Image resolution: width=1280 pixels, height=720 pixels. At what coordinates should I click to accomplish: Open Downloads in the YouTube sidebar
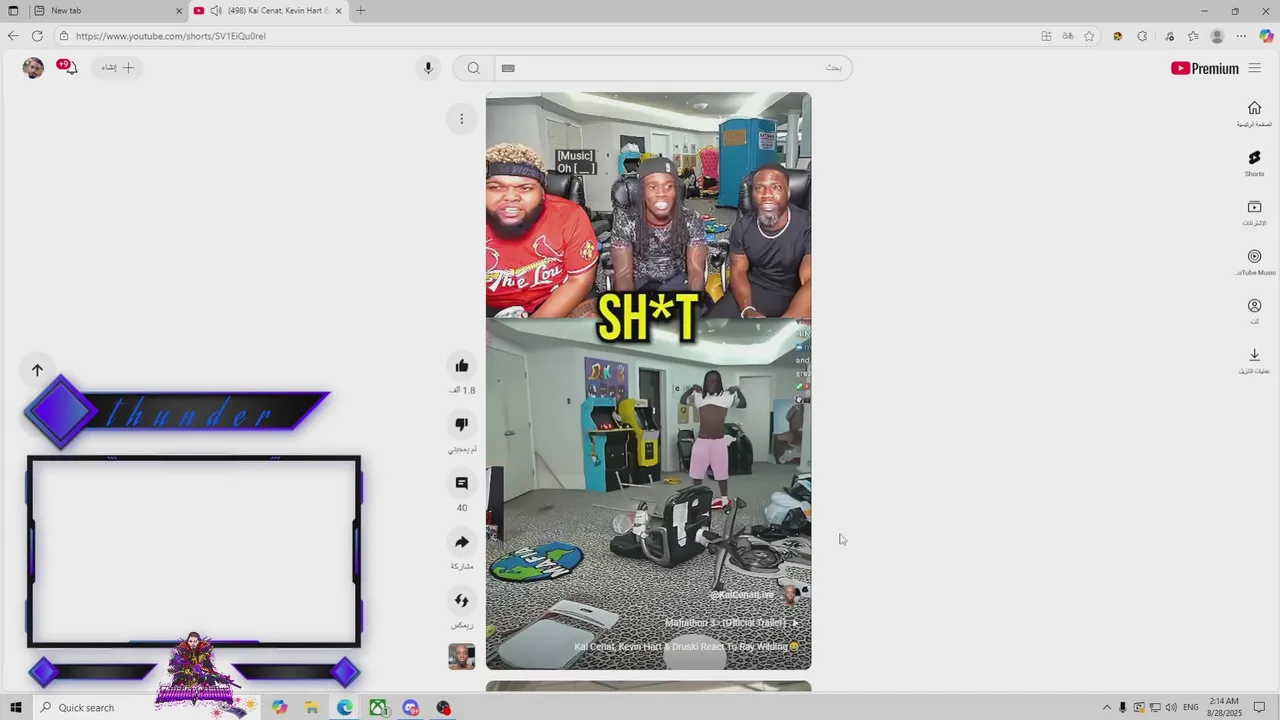point(1254,360)
